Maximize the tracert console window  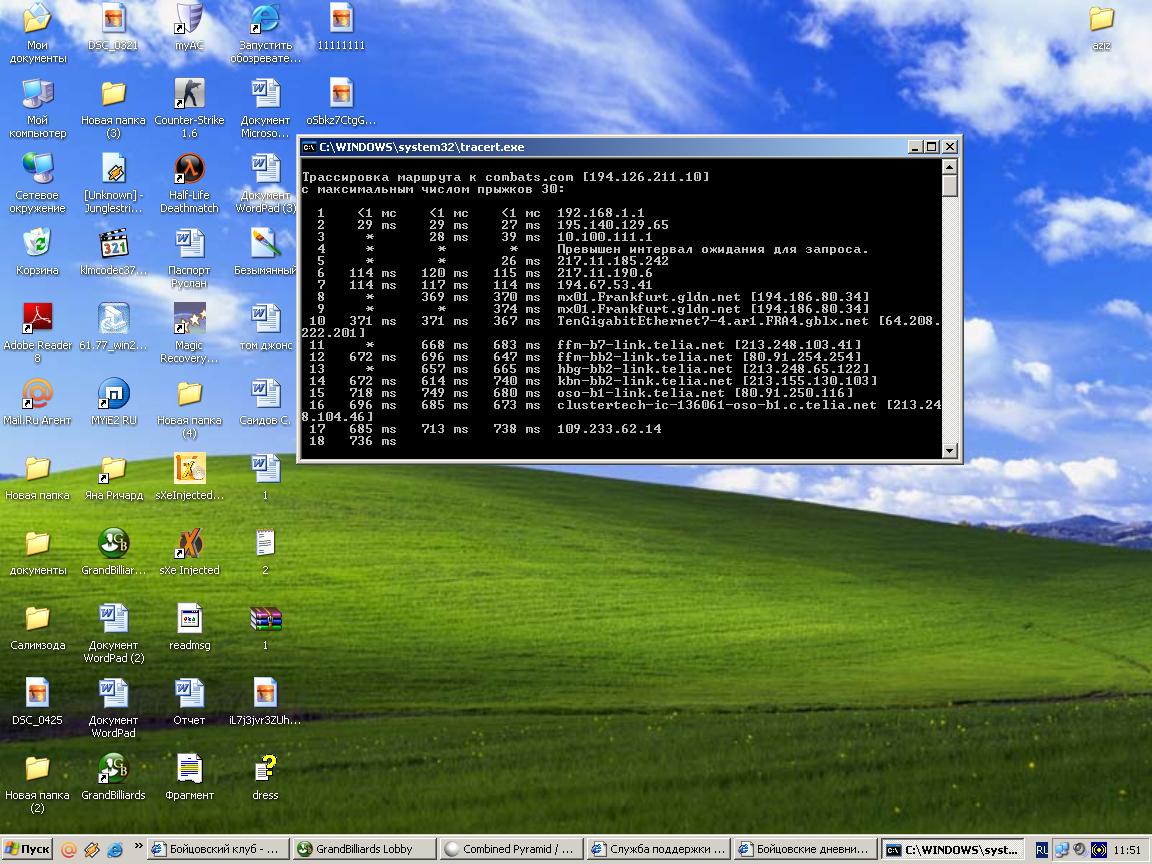932,147
